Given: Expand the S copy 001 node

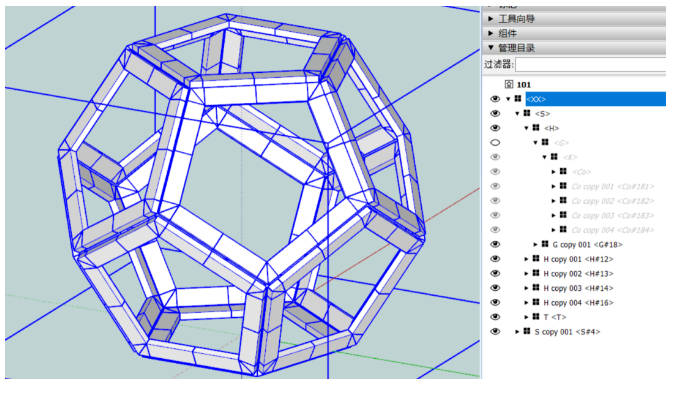Looking at the screenshot, I should 517,332.
